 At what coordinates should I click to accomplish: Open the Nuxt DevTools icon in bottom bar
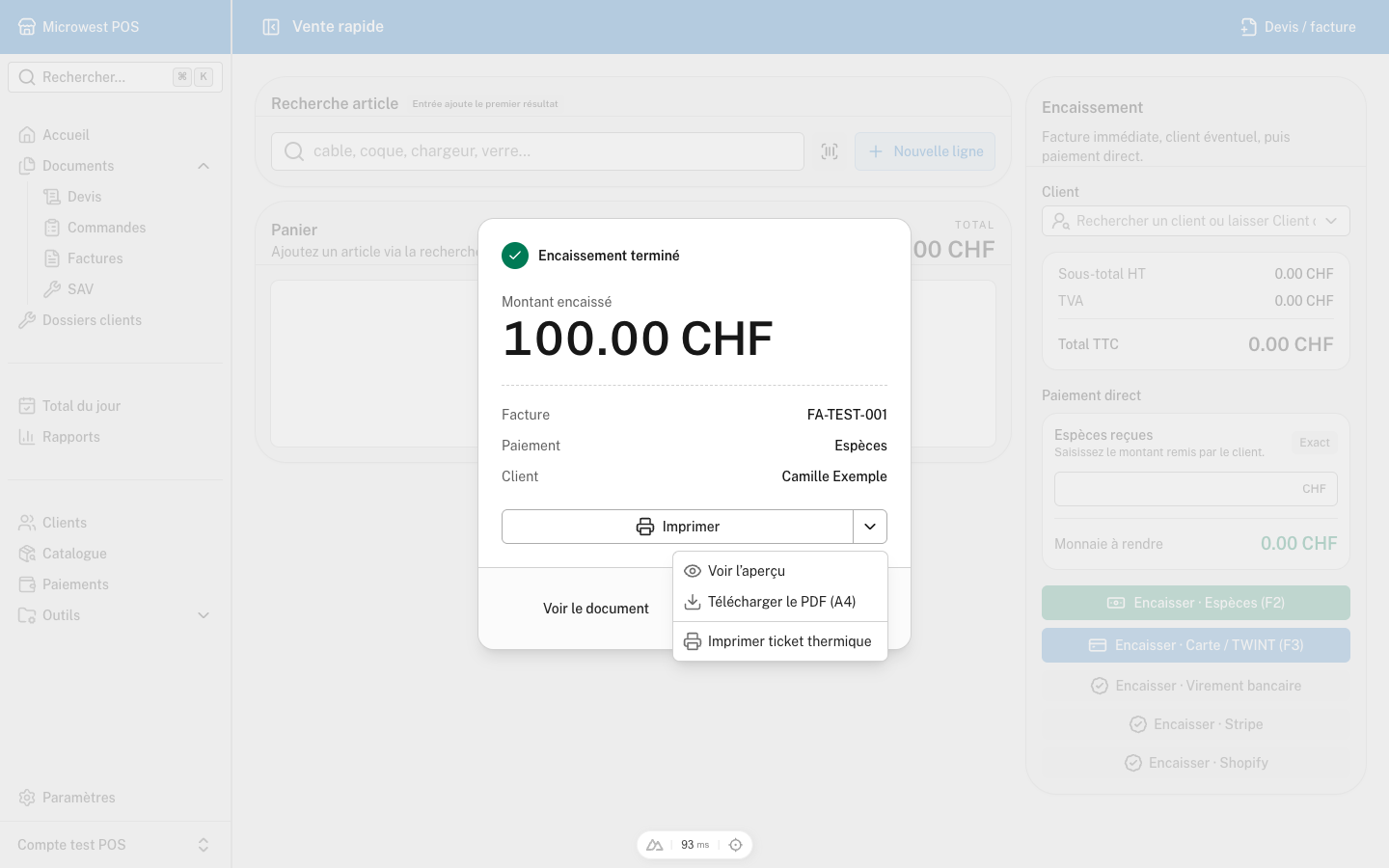coord(655,845)
